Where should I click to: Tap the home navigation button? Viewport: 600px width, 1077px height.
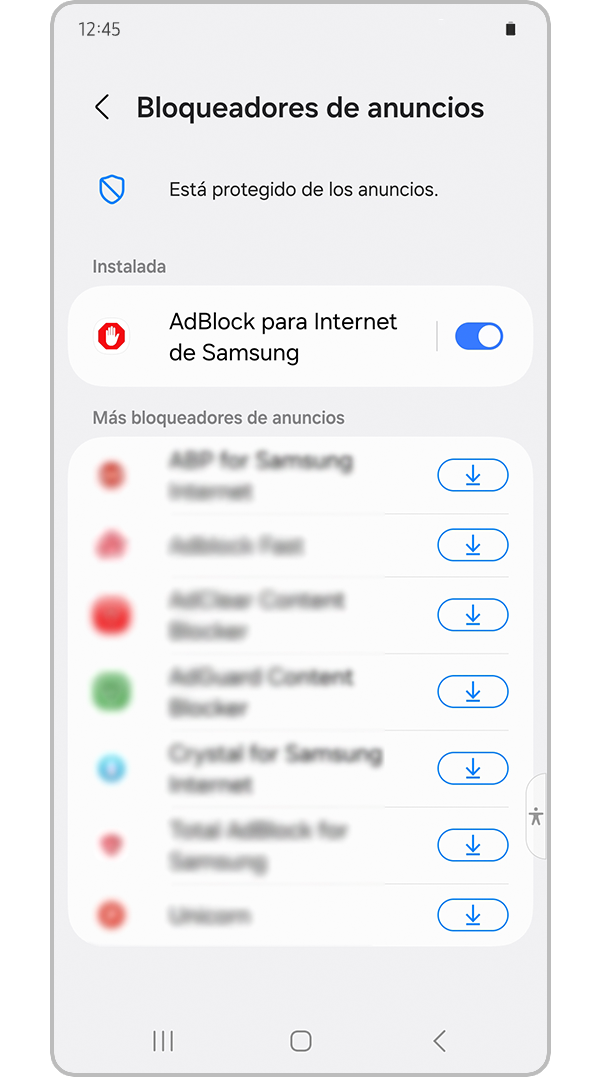point(301,1041)
